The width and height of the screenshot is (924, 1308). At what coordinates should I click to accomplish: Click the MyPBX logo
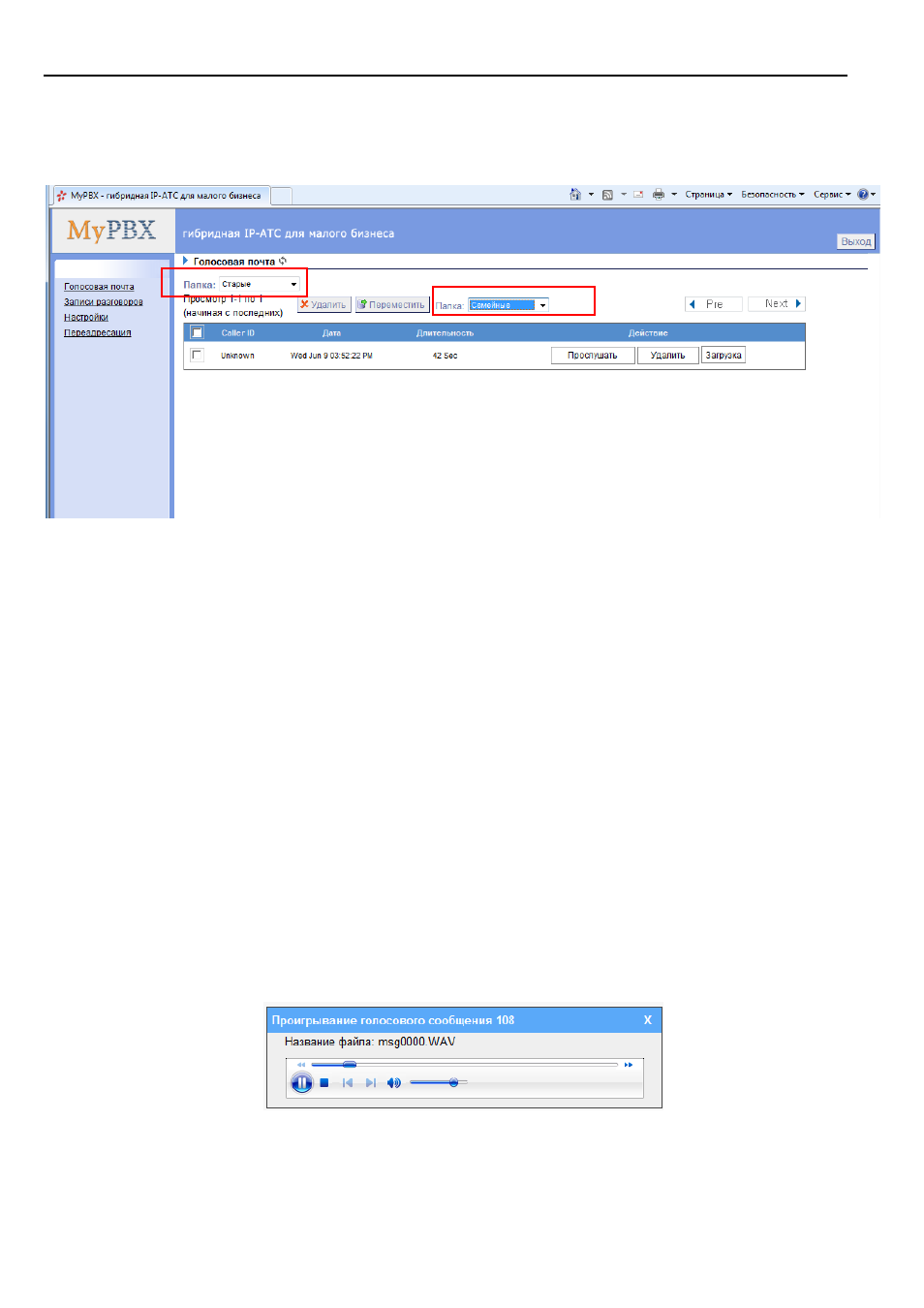point(111,231)
